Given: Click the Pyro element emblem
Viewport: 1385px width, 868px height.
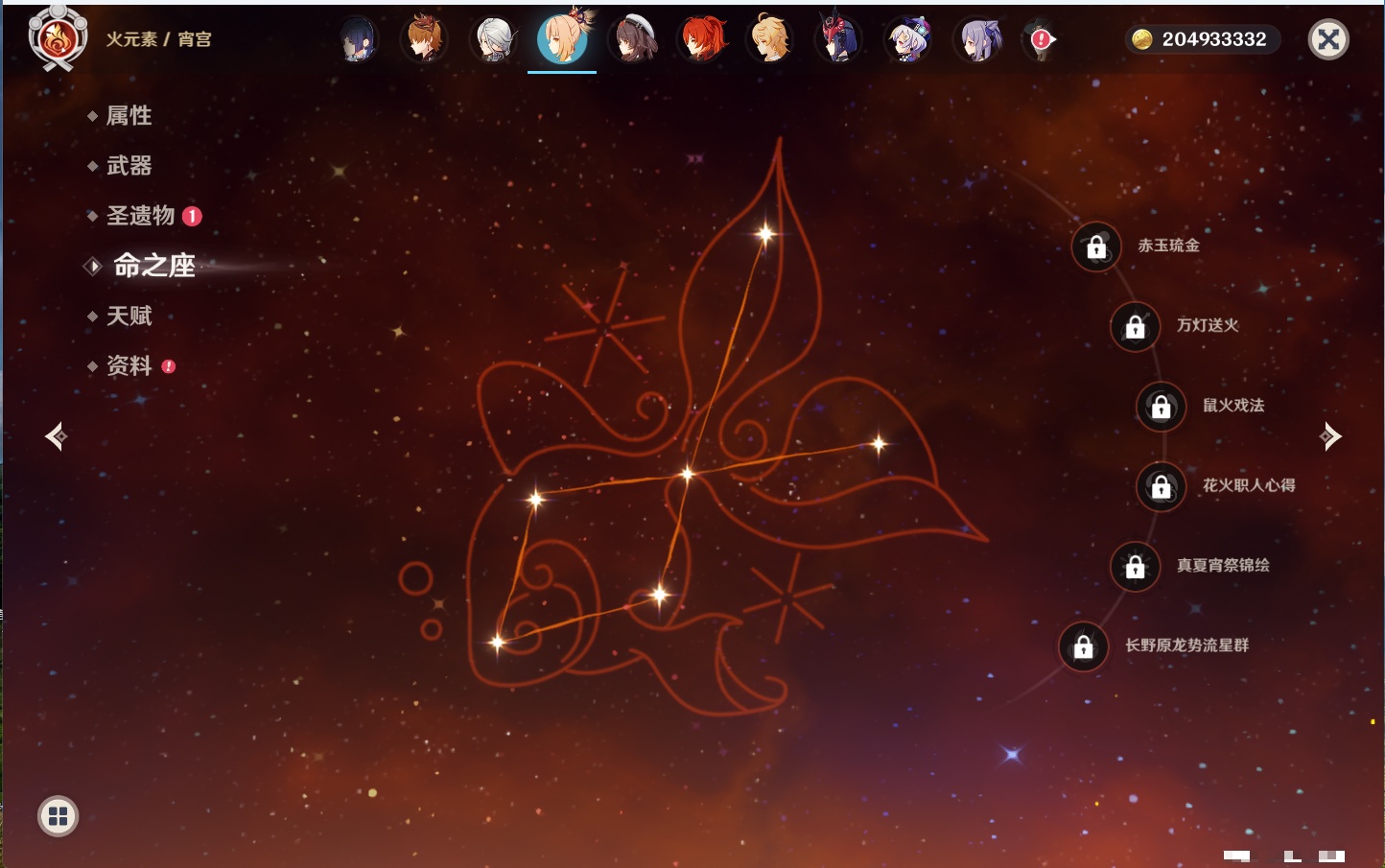Looking at the screenshot, I should click(x=58, y=39).
